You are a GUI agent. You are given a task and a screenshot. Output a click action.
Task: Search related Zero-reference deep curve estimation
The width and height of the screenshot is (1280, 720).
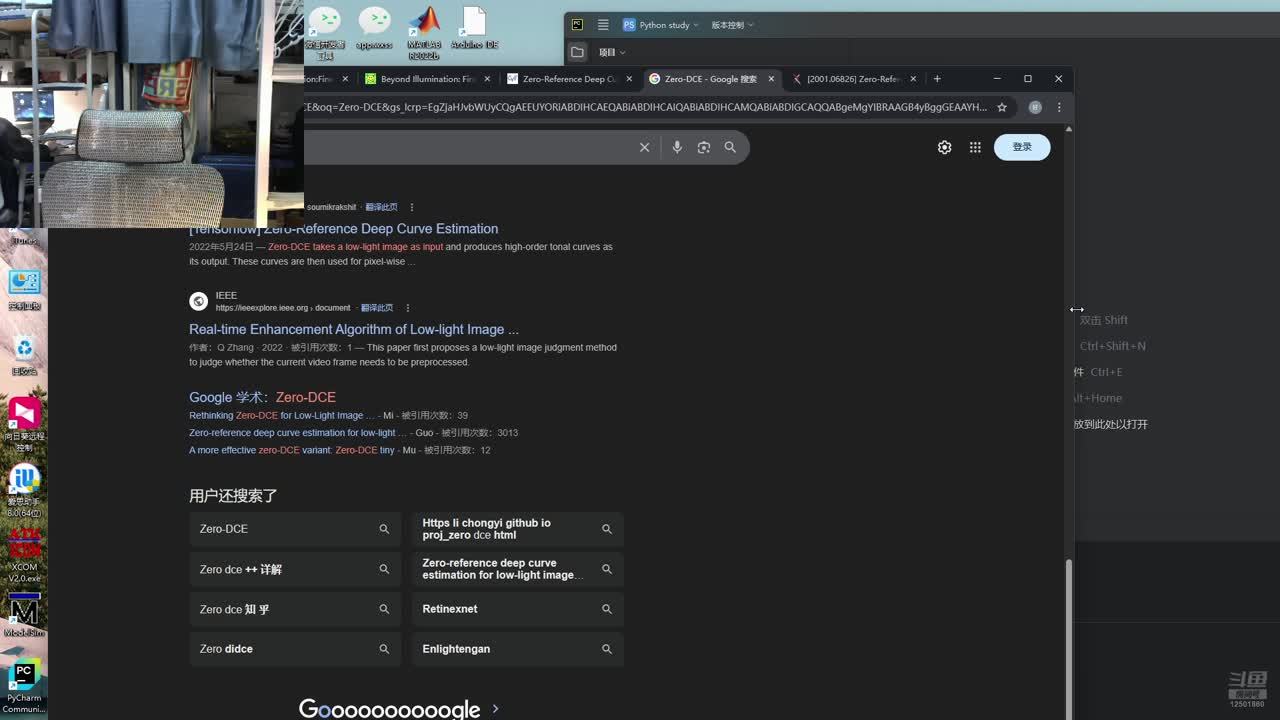[518, 569]
